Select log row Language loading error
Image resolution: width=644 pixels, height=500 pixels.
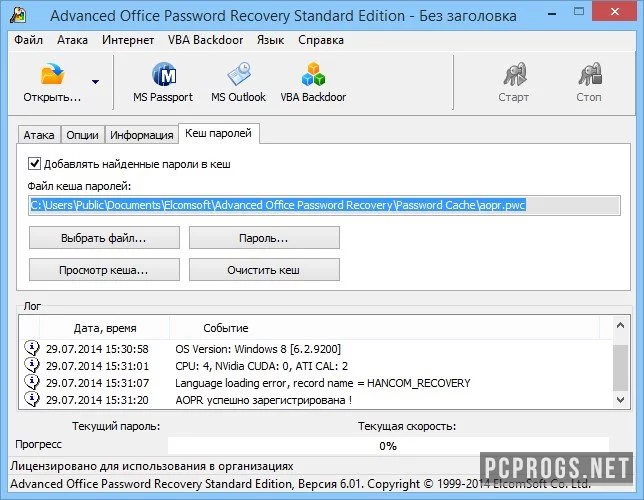pyautogui.click(x=316, y=382)
